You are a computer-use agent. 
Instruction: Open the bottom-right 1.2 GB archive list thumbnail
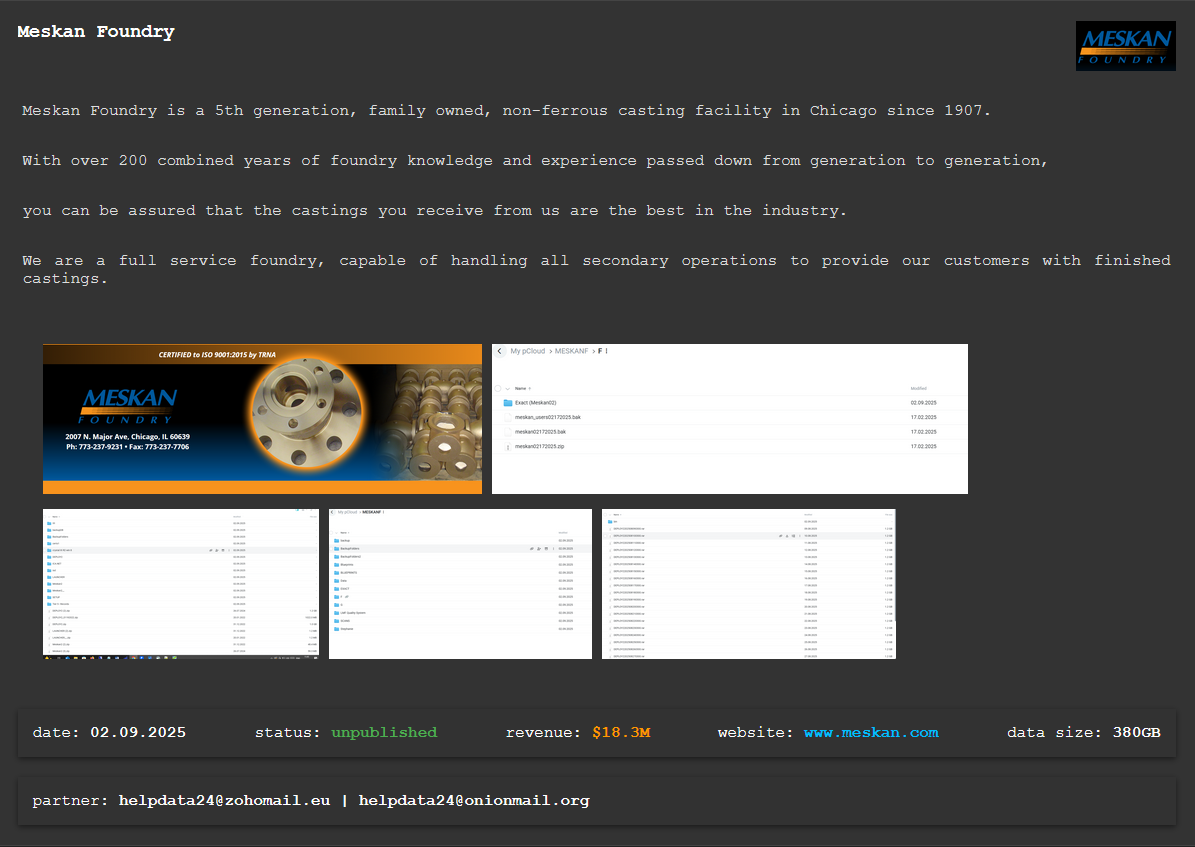(748, 584)
